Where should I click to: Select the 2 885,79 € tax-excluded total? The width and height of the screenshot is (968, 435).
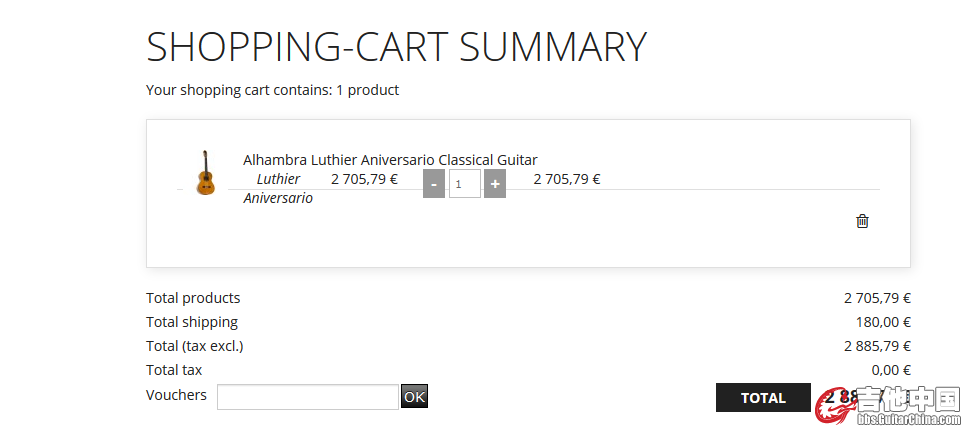(x=877, y=346)
